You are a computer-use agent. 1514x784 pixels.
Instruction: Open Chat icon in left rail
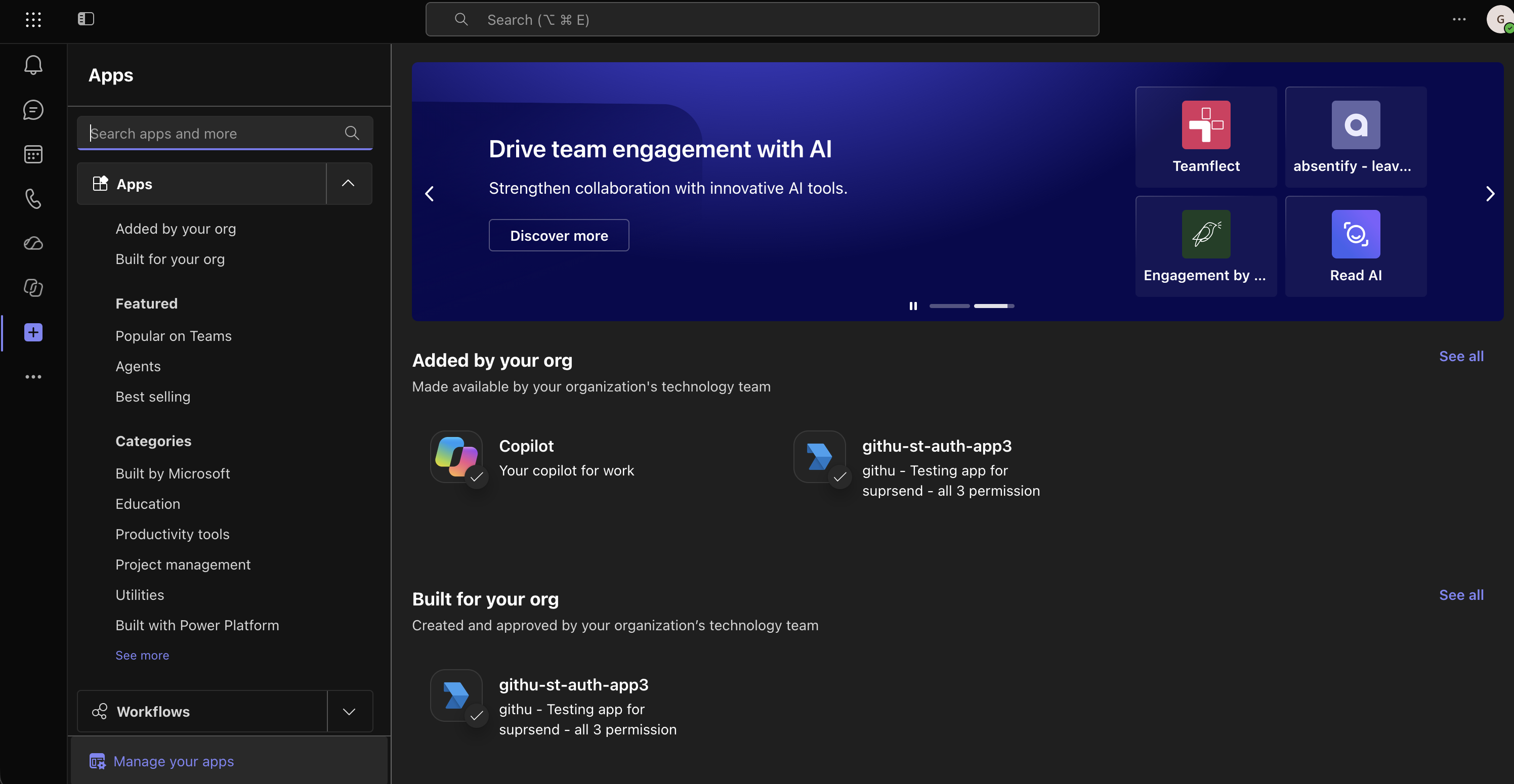coord(33,110)
